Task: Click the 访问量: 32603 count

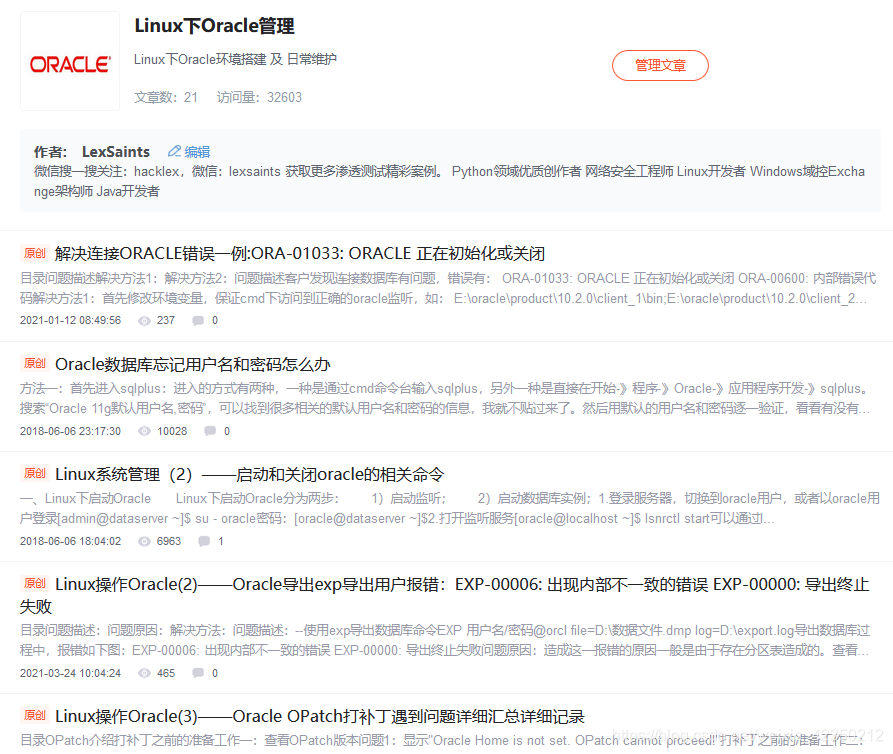Action: click(x=259, y=97)
